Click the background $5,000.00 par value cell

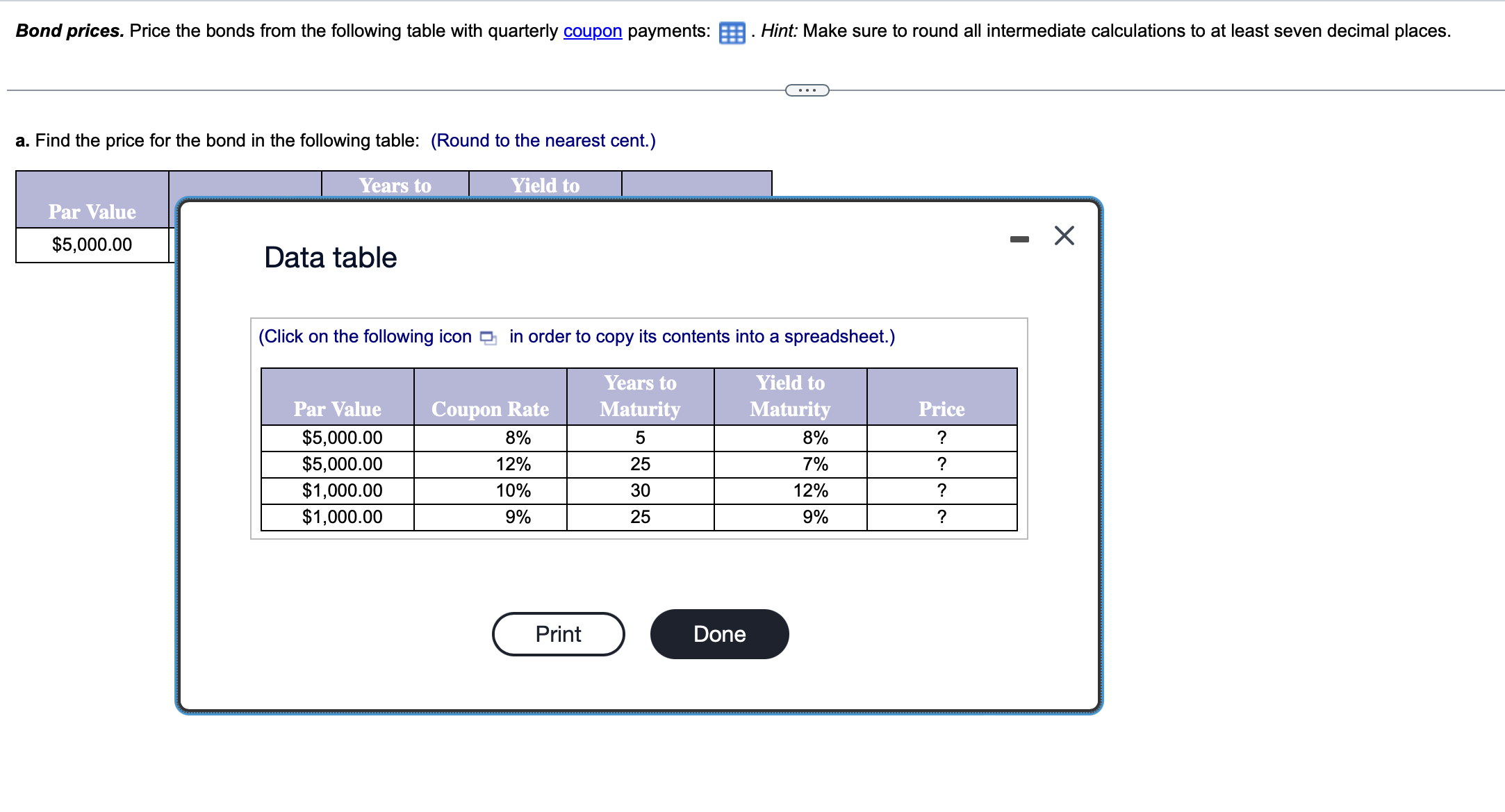click(92, 245)
